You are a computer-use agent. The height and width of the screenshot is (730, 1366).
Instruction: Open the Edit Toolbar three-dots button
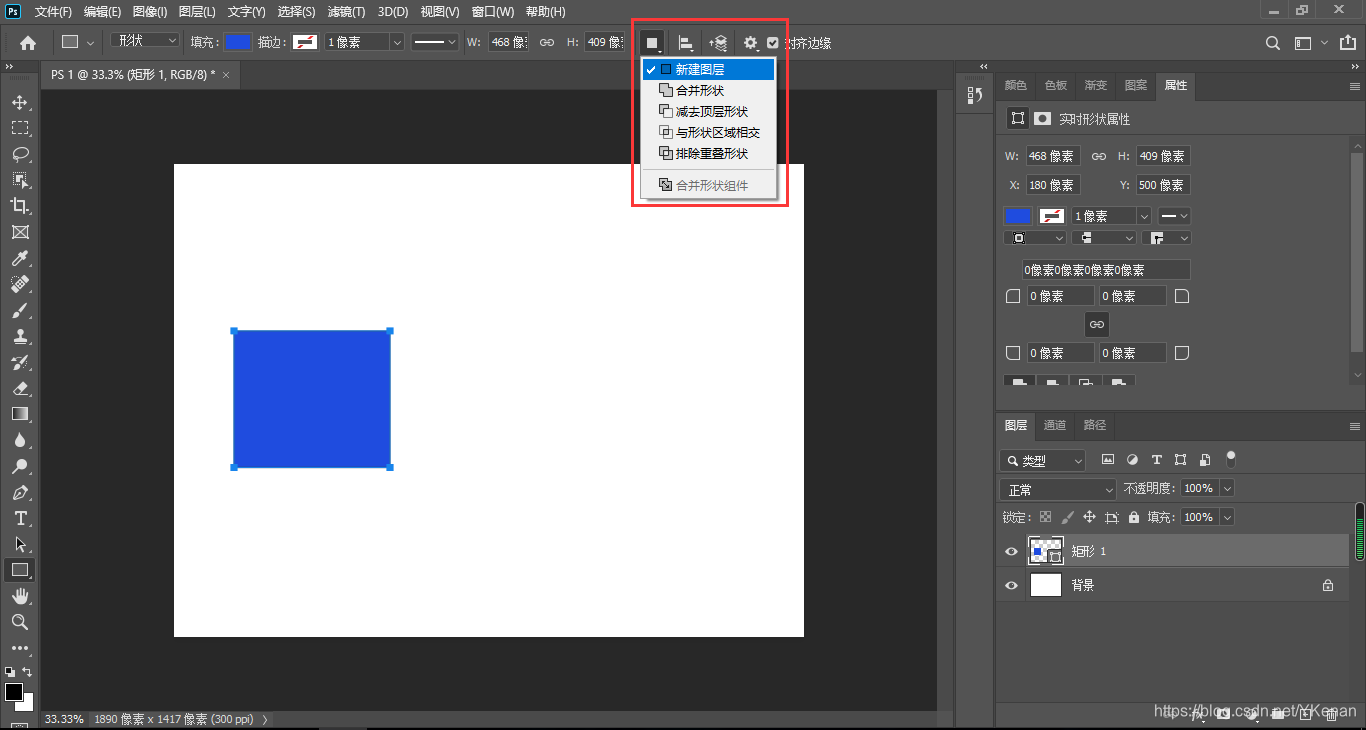click(19, 648)
